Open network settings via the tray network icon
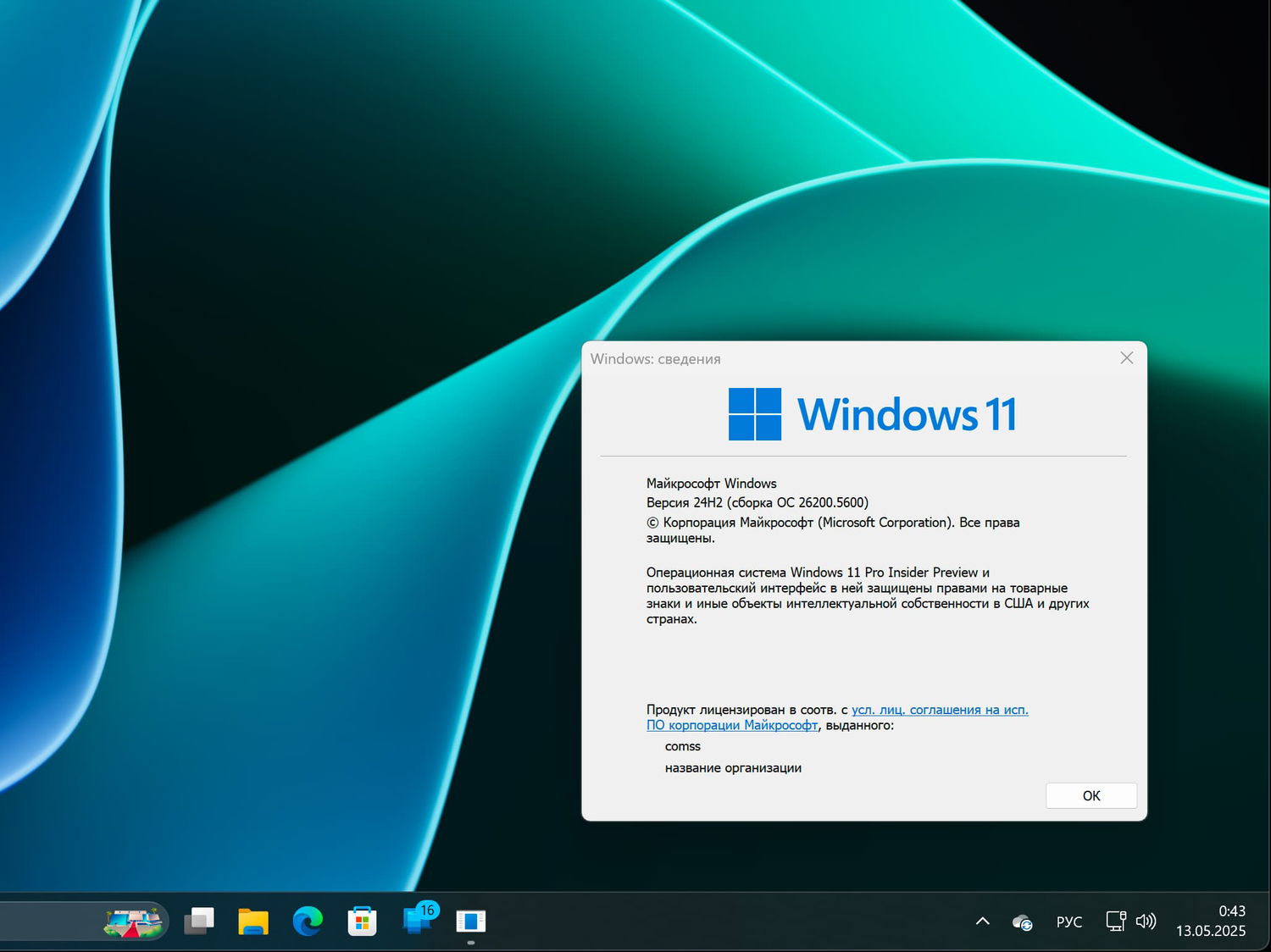The image size is (1271, 952). (x=1114, y=921)
